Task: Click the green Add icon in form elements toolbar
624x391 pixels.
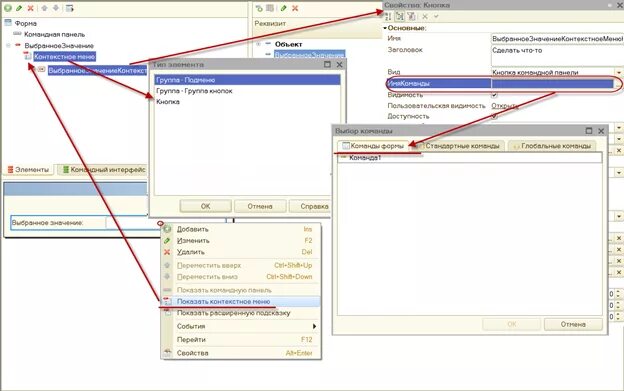Action: click(8, 8)
